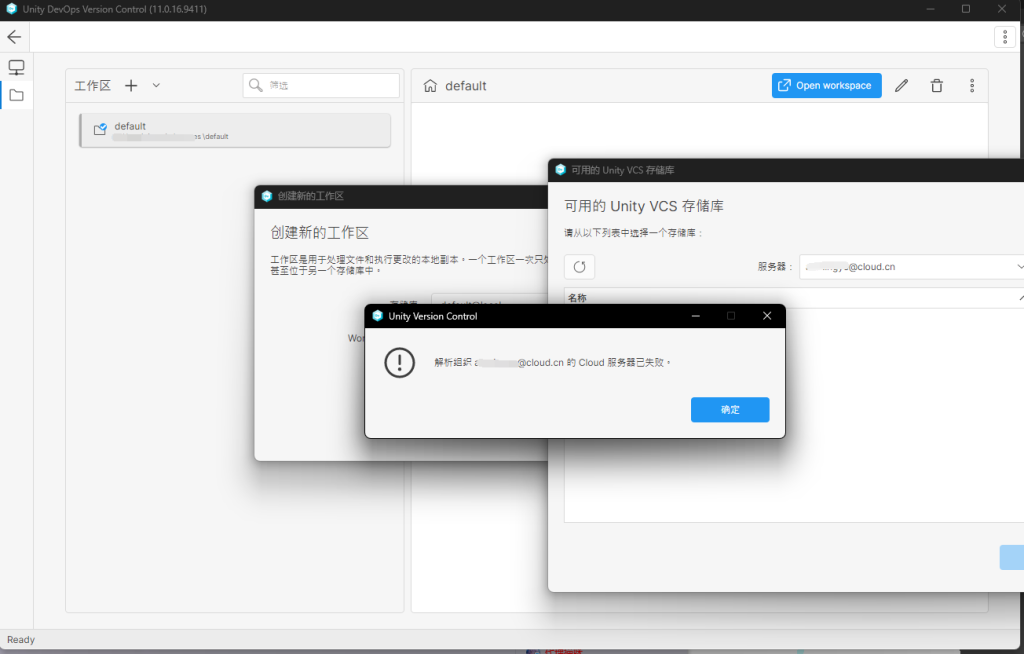This screenshot has height=654, width=1024.
Task: Open the three-dot menu in the top bar
Action: pos(1004,37)
